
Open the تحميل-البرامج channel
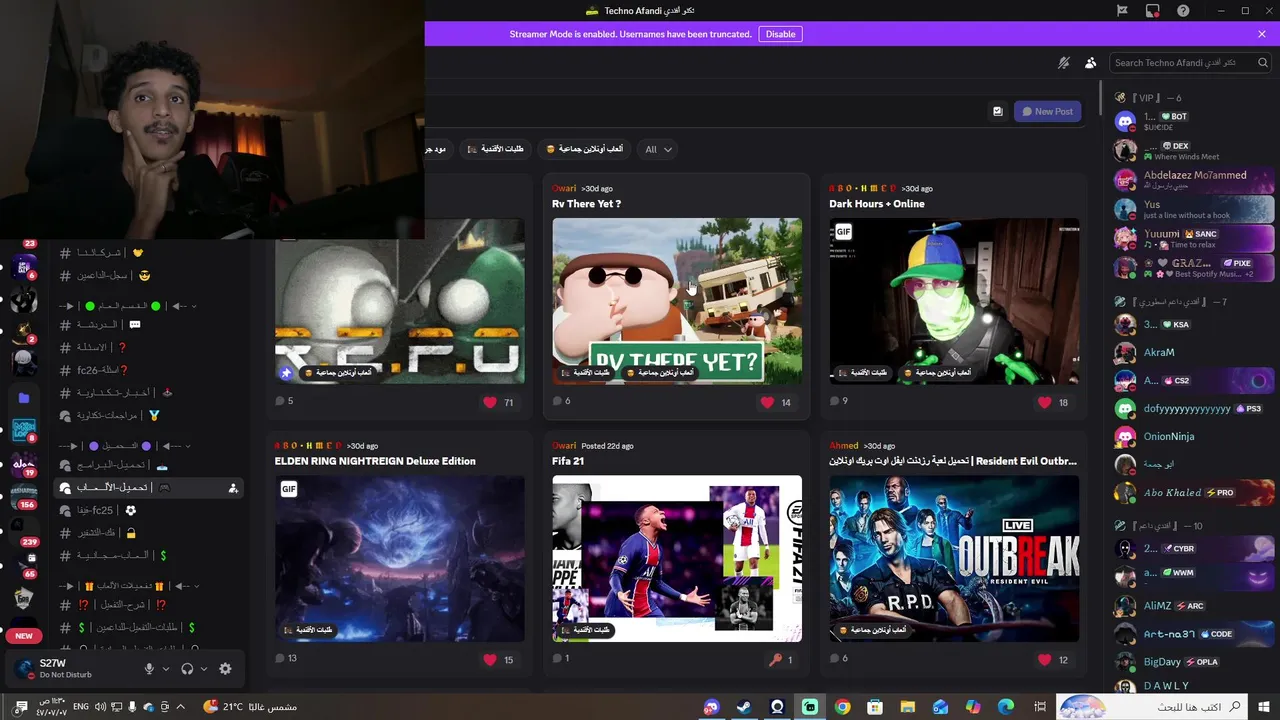coord(150,465)
